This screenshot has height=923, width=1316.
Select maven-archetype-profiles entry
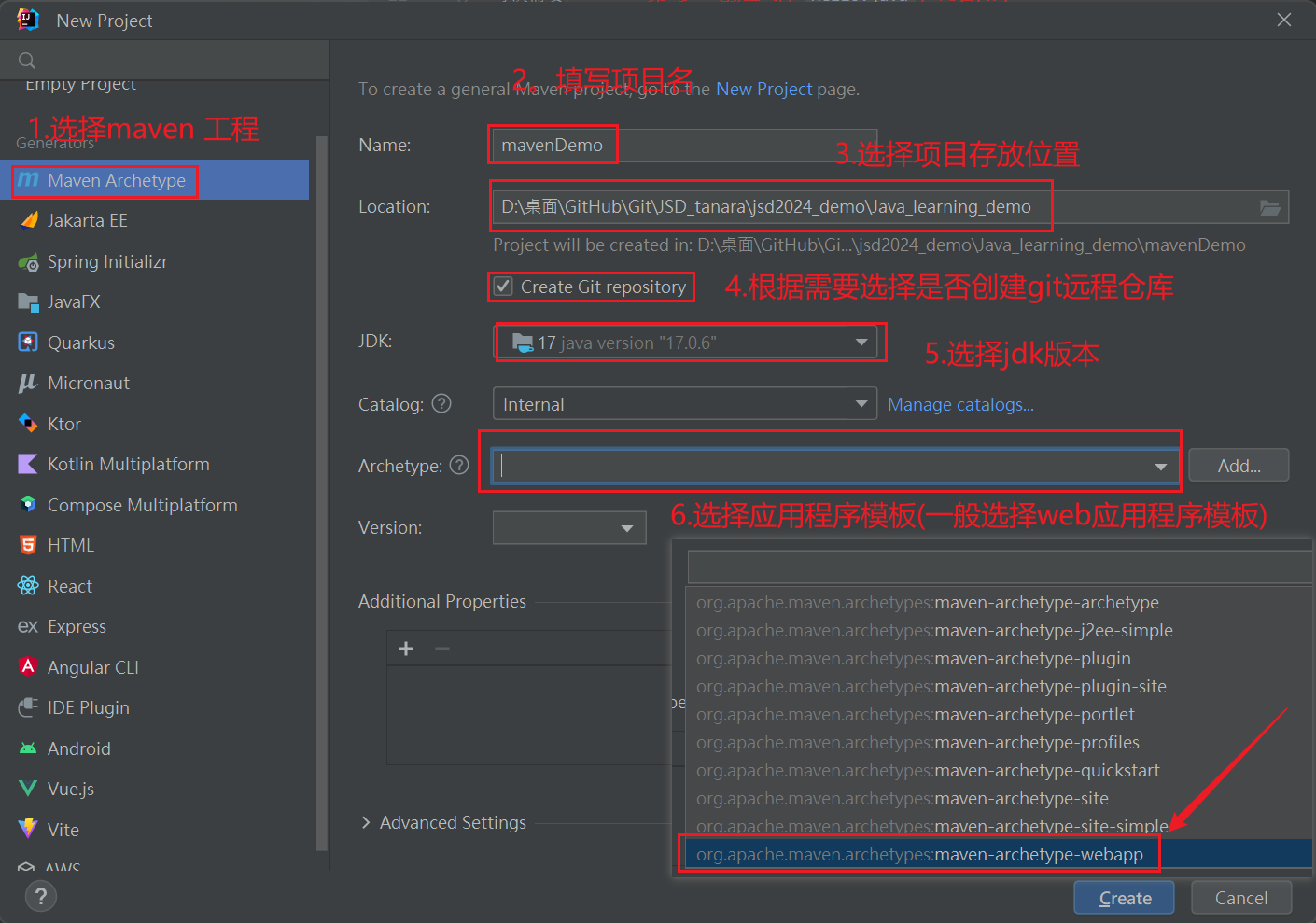click(999, 742)
